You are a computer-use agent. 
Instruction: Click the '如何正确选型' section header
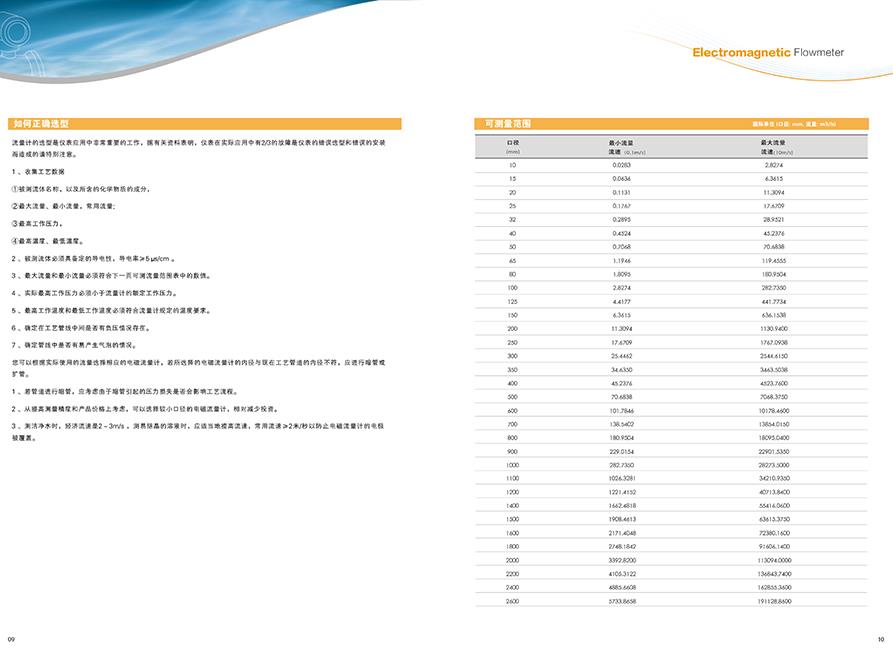click(x=40, y=124)
